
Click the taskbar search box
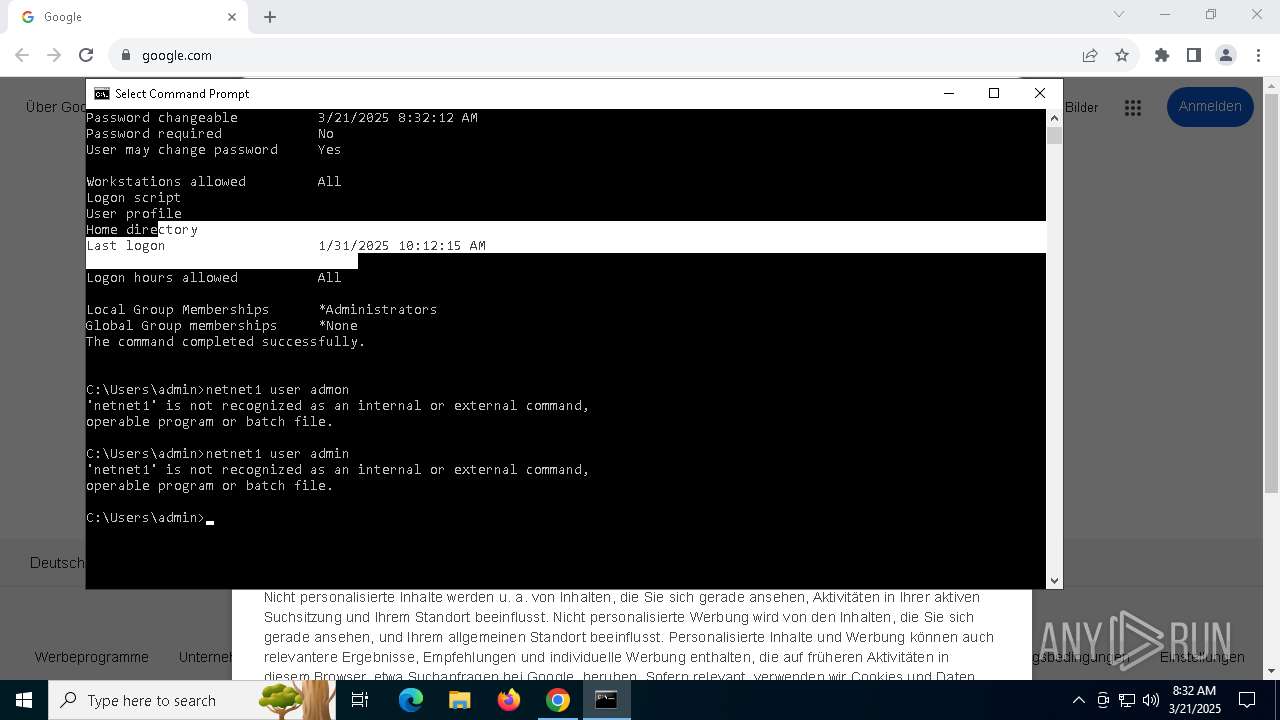click(x=190, y=700)
